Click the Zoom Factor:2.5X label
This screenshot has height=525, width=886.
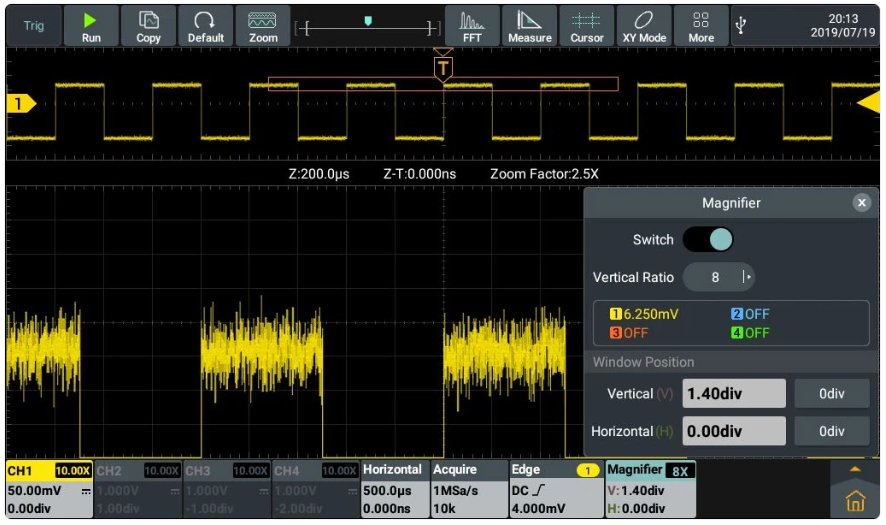[544, 174]
